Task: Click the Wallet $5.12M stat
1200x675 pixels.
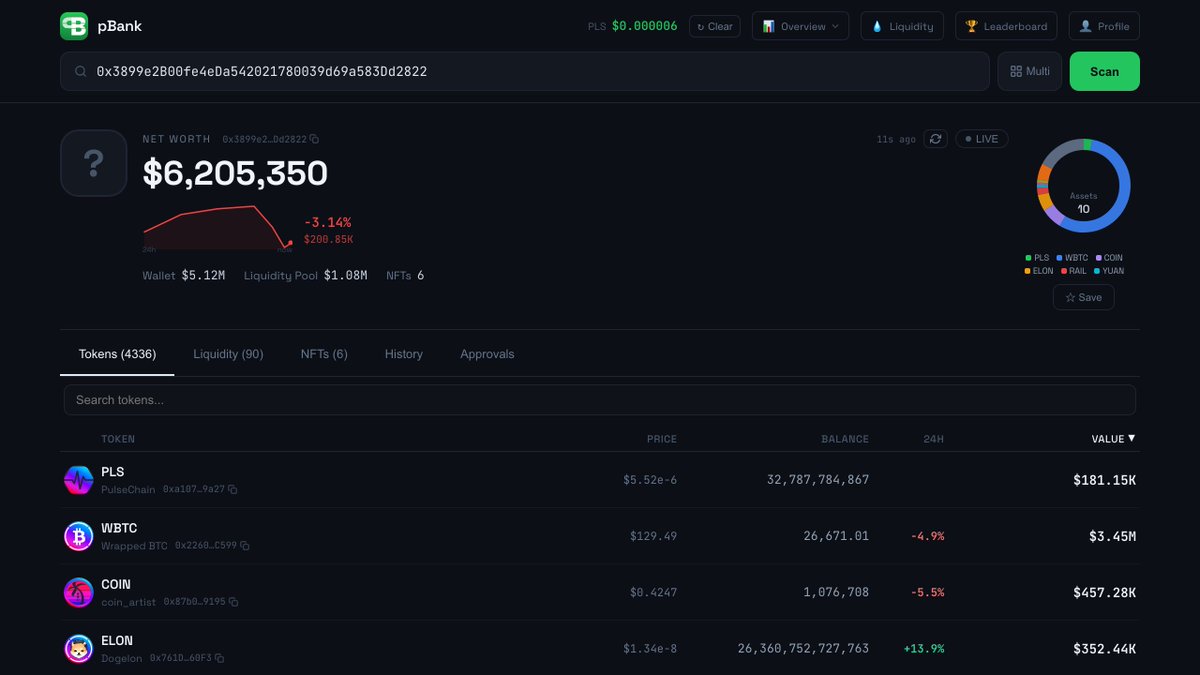Action: 183,275
